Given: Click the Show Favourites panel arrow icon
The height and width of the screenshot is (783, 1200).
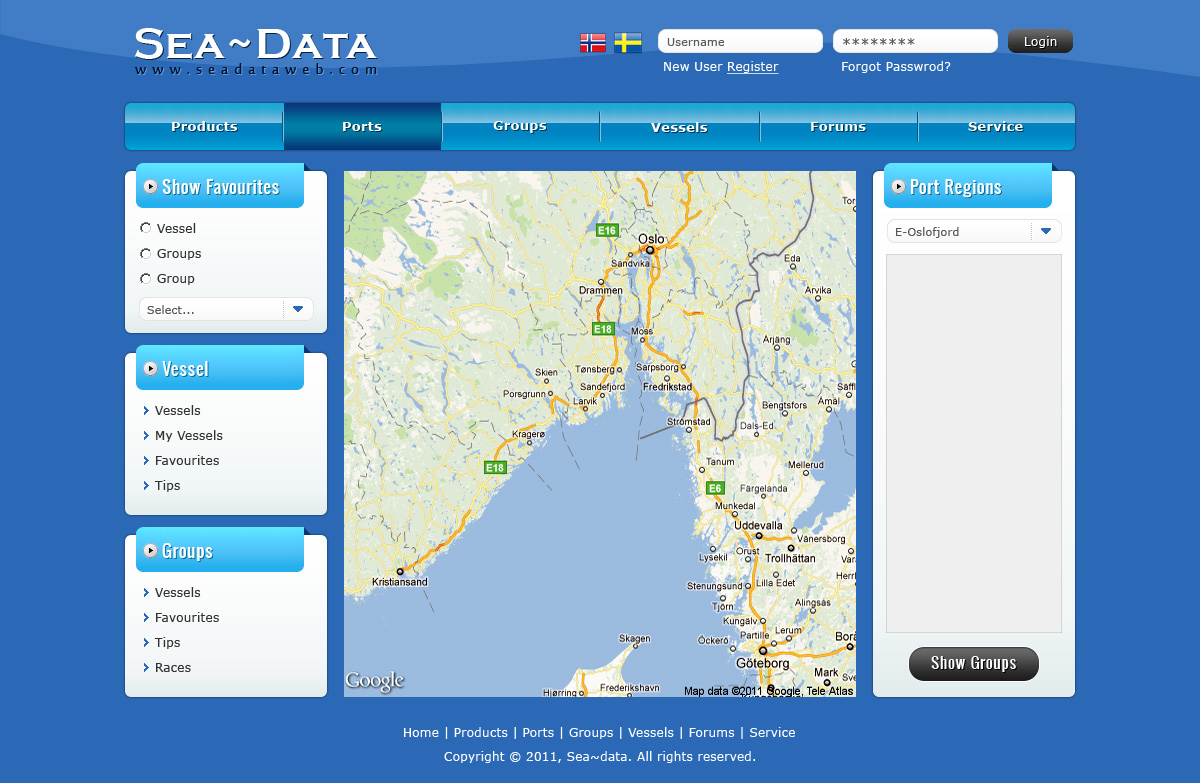Looking at the screenshot, I should (x=150, y=186).
